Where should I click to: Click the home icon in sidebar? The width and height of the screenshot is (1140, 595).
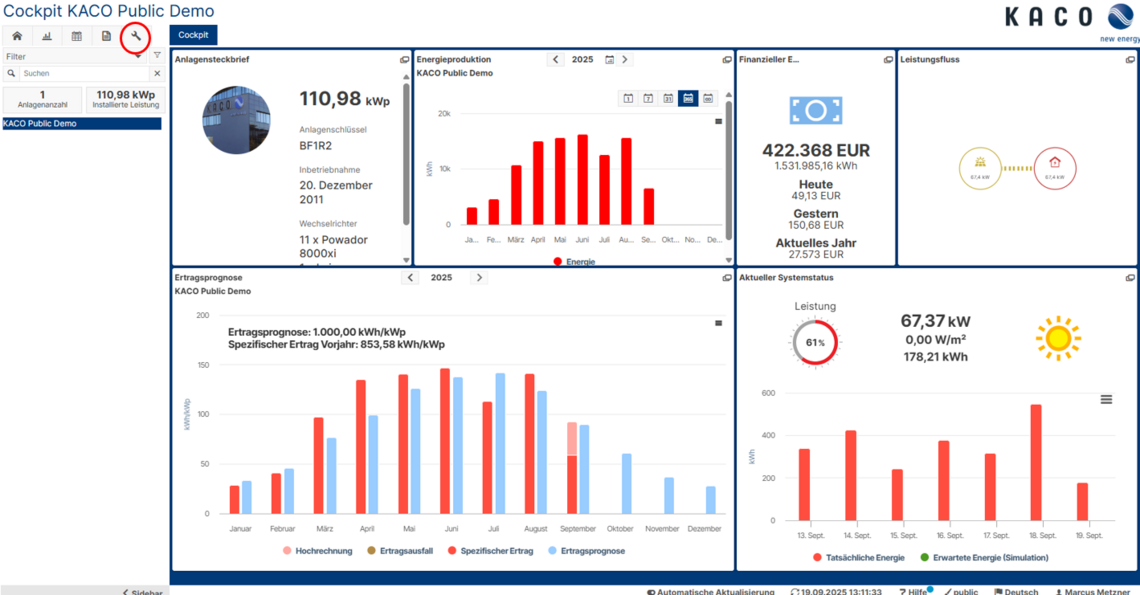click(17, 37)
